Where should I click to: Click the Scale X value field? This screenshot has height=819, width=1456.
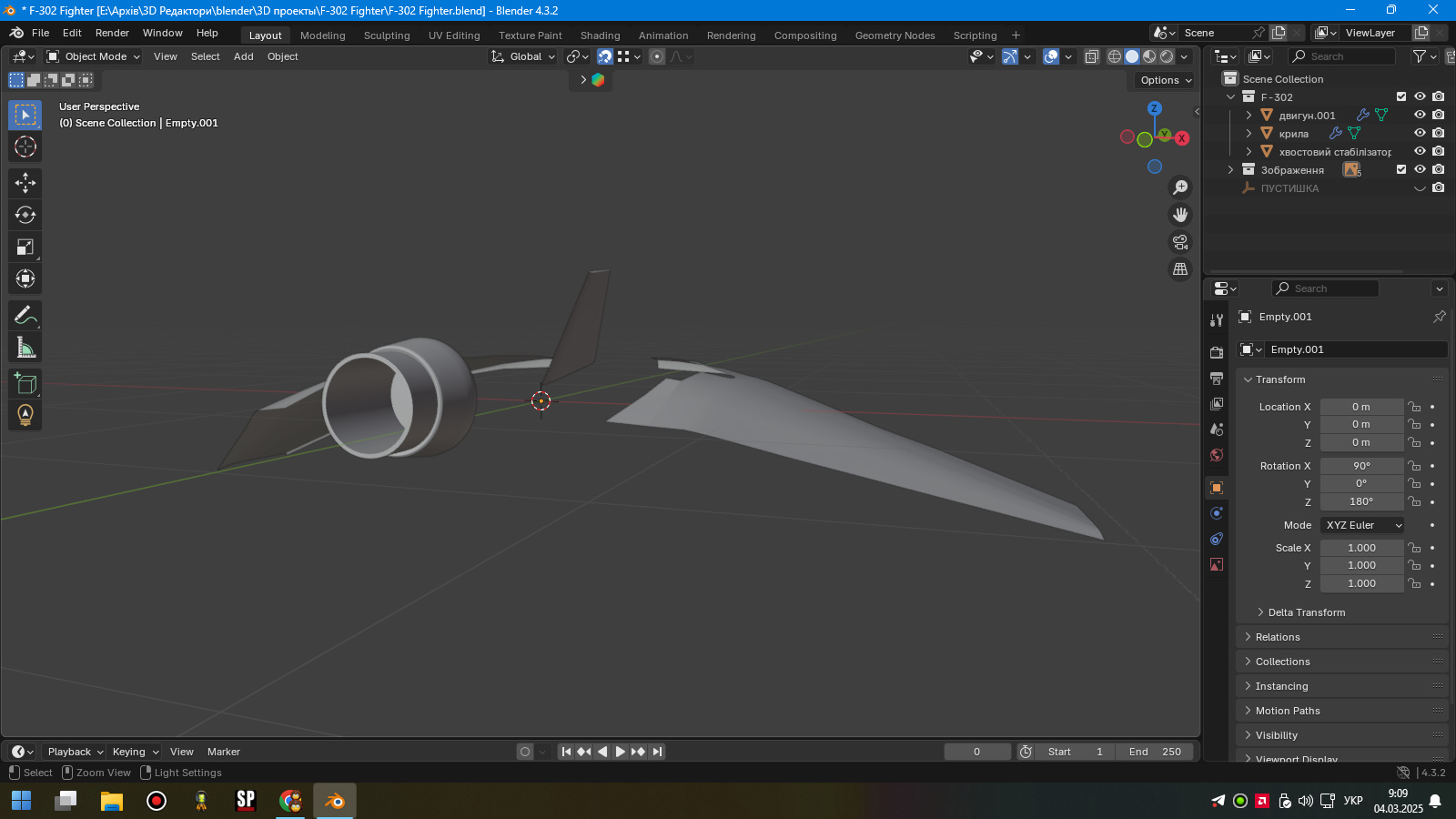tap(1362, 548)
